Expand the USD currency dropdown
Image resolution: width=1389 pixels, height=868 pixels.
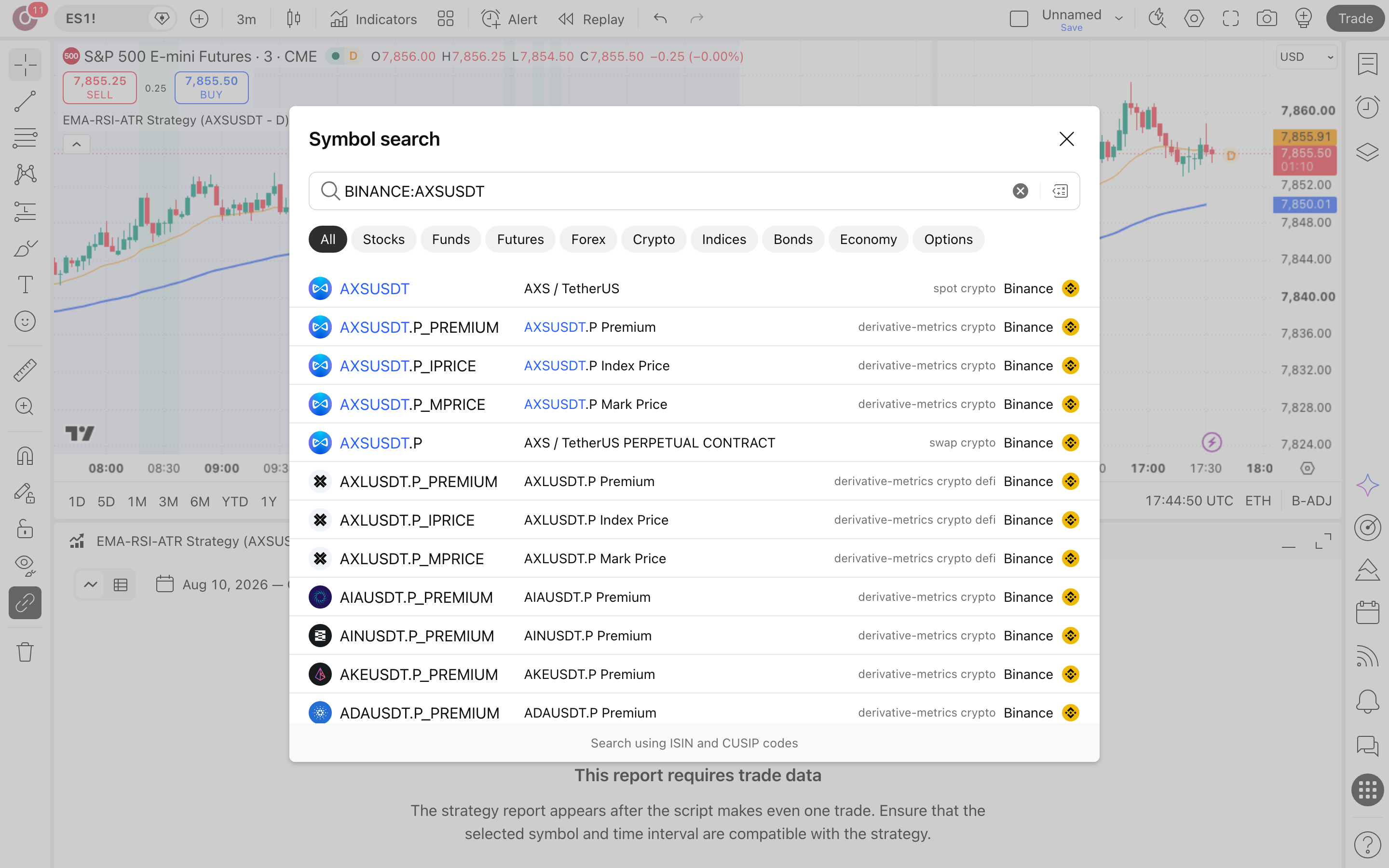1307,57
